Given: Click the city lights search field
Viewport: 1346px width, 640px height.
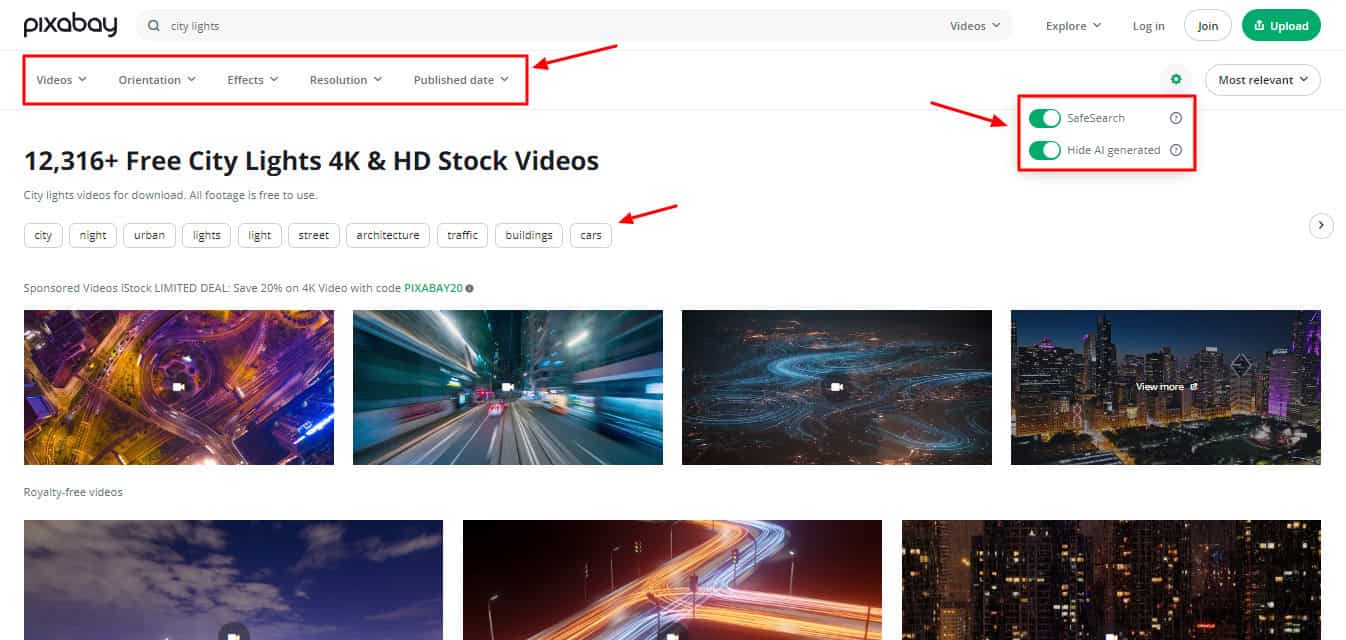Looking at the screenshot, I should [550, 26].
